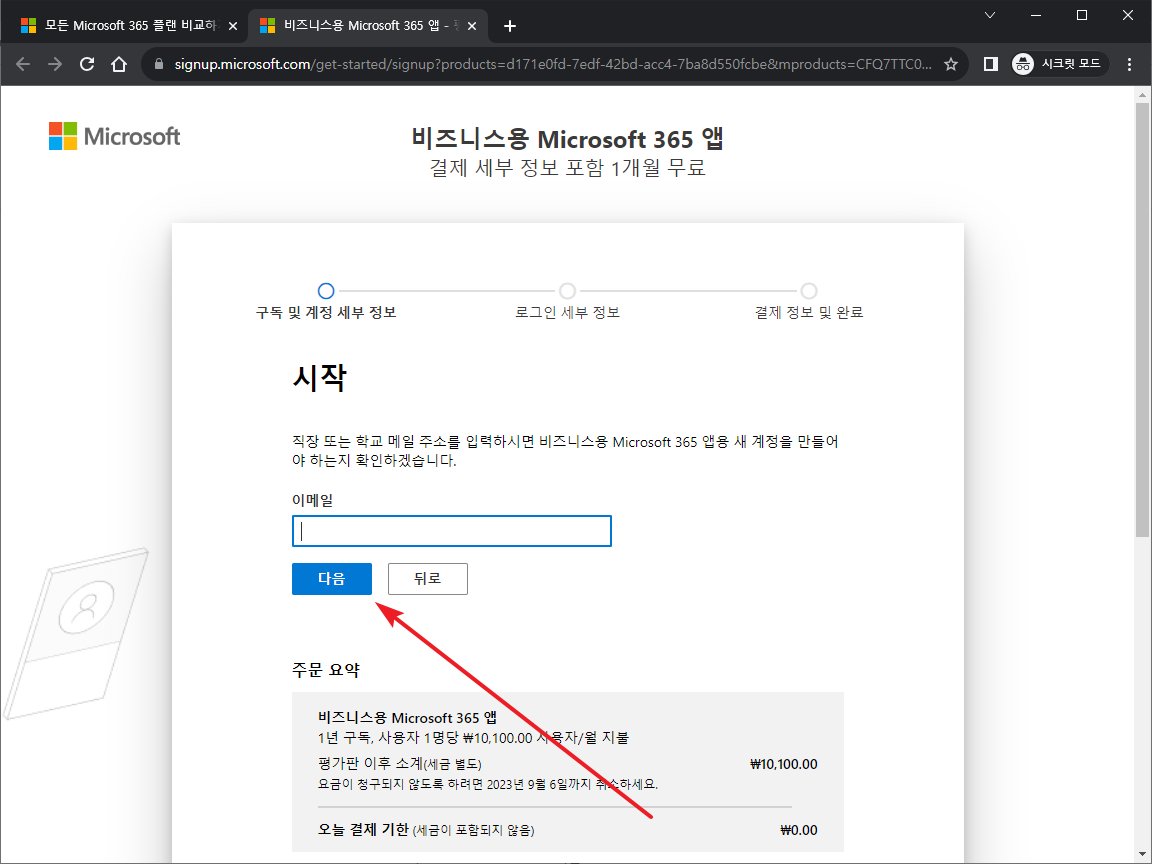
Task: Click the padlock site info icon
Action: (159, 65)
